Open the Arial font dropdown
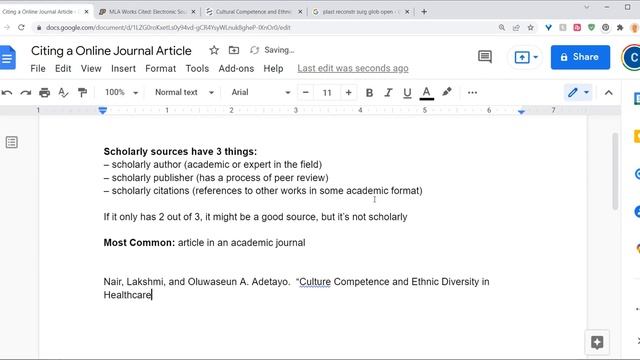 pos(260,93)
